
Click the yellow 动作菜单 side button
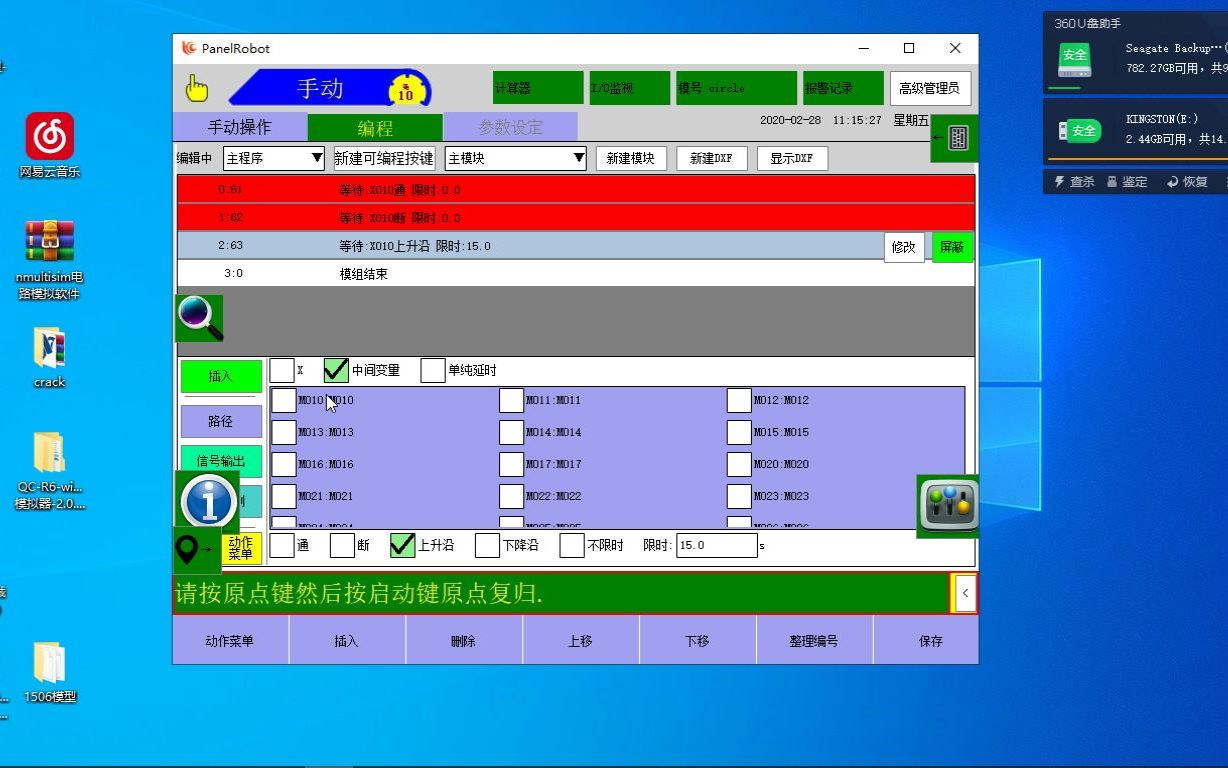[x=241, y=547]
